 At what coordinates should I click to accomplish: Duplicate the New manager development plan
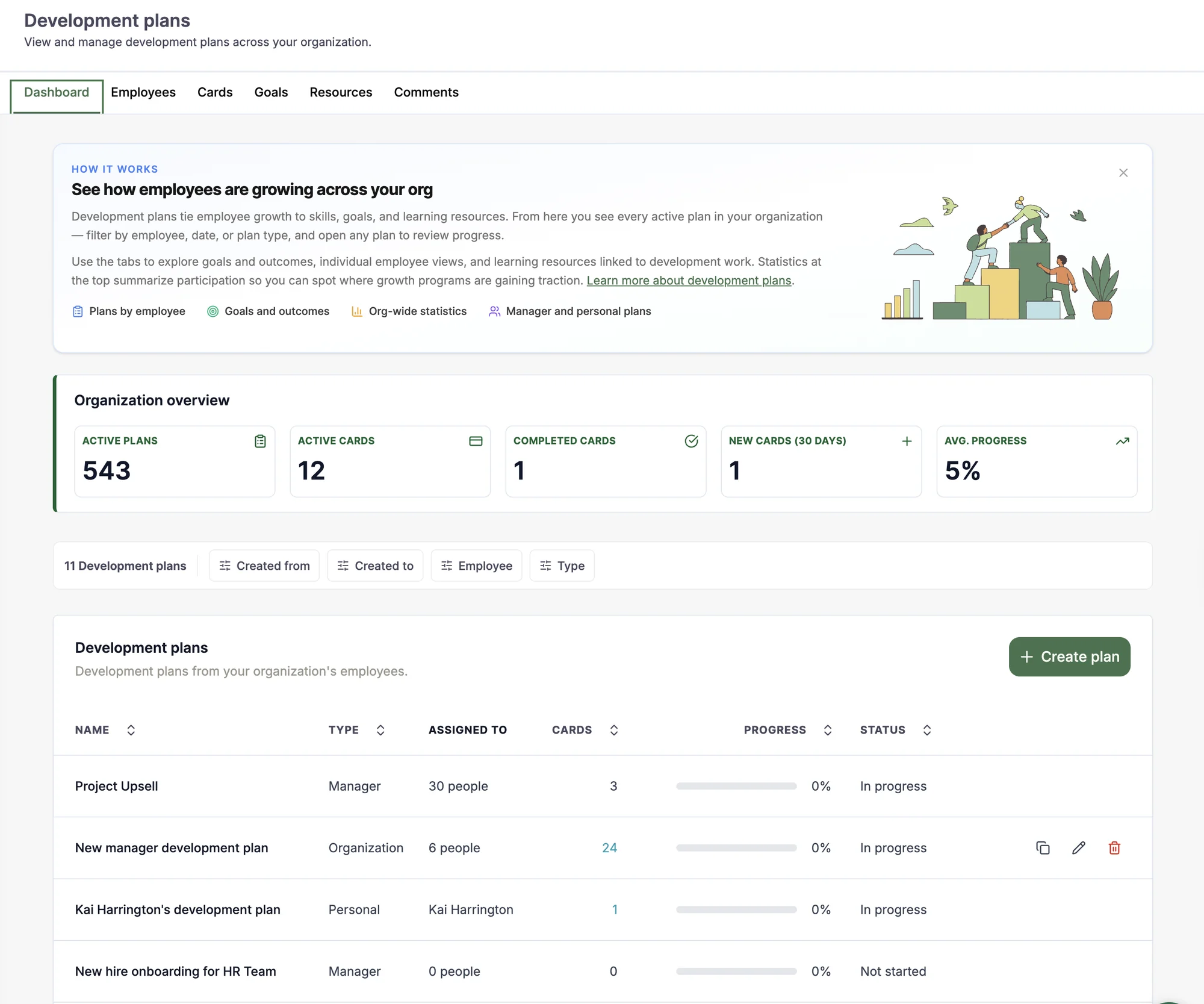coord(1043,848)
